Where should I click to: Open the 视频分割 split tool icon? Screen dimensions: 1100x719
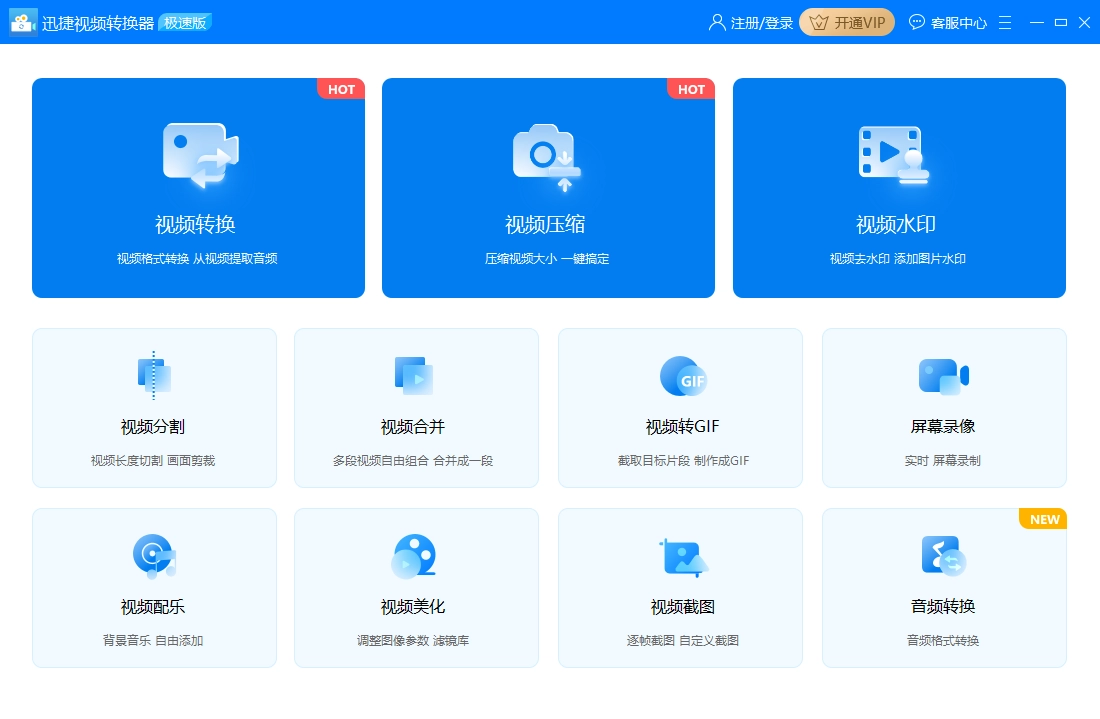coord(154,376)
